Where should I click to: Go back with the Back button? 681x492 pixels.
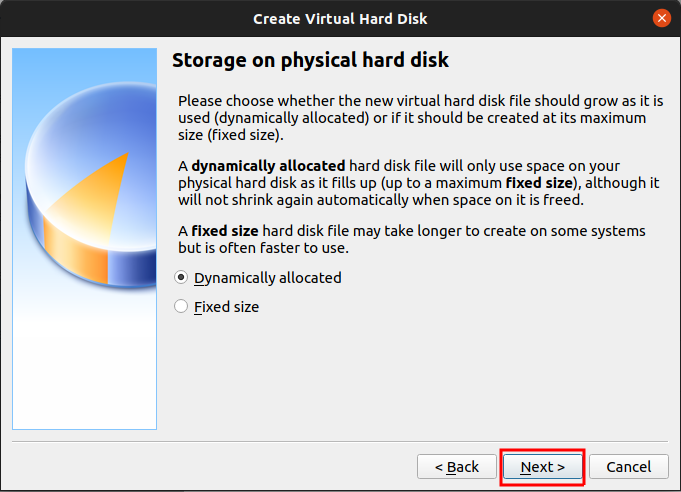coord(456,466)
